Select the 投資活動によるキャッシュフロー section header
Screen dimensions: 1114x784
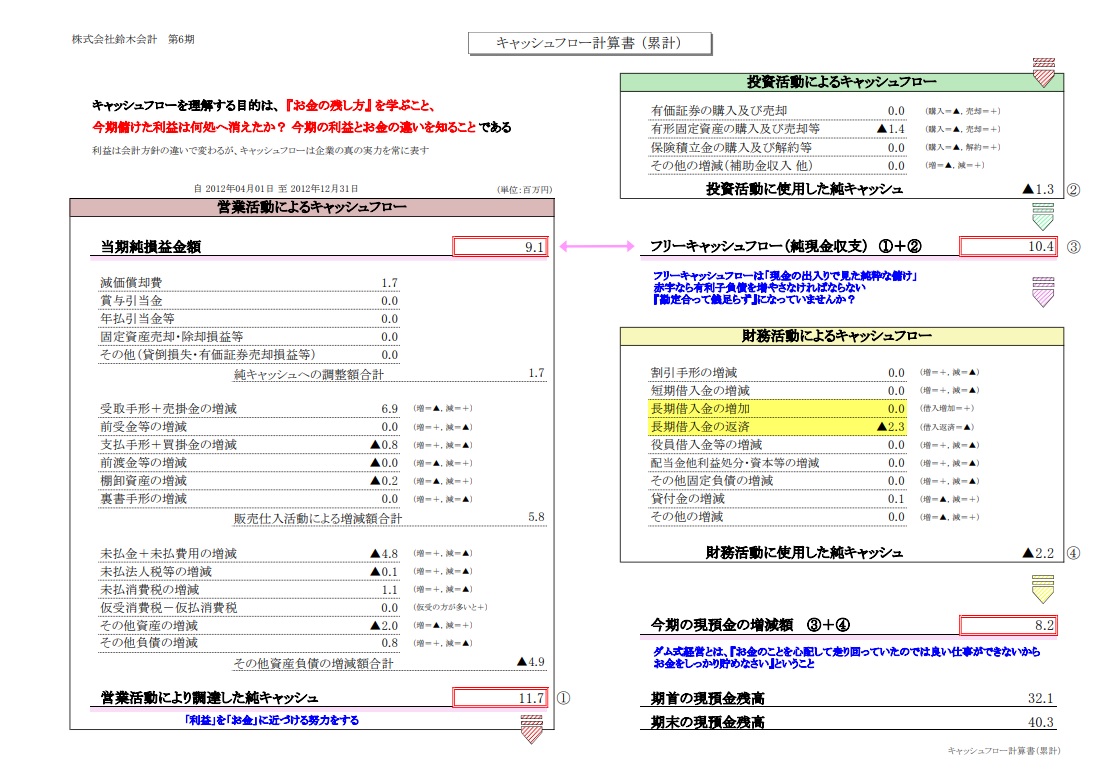click(842, 82)
